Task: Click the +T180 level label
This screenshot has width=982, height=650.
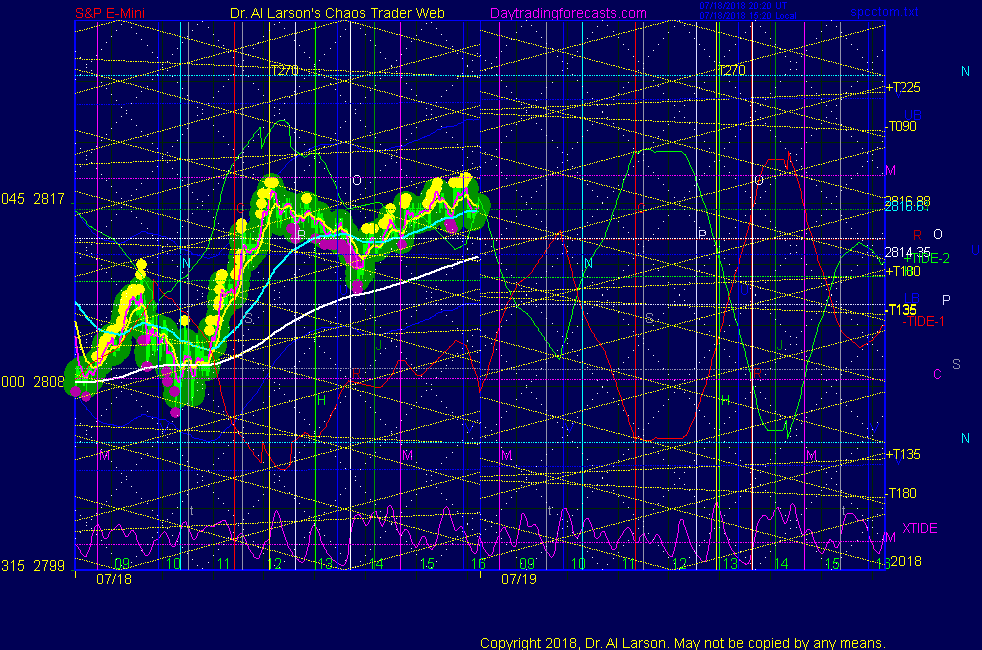Action: click(903, 271)
